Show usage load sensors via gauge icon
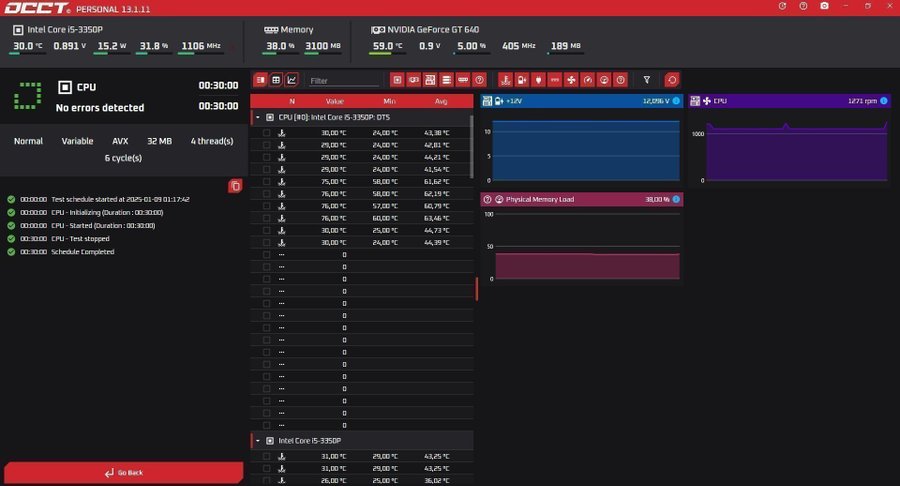900x486 pixels. pos(604,80)
